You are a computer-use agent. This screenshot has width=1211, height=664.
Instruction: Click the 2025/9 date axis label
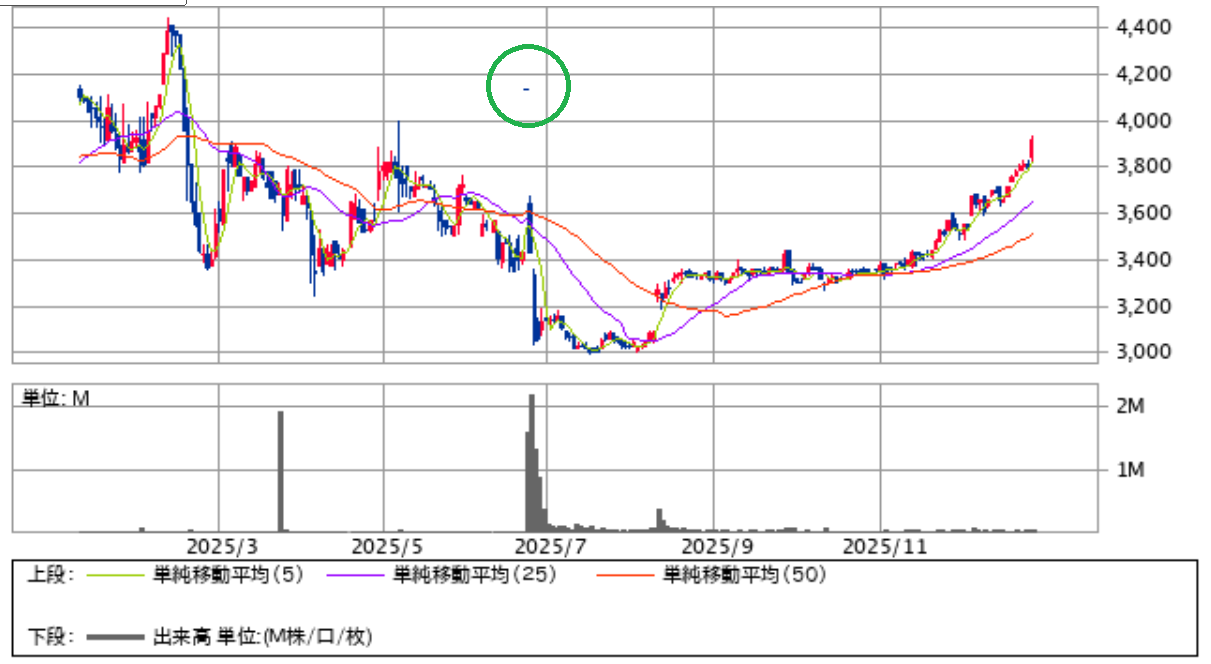714,548
